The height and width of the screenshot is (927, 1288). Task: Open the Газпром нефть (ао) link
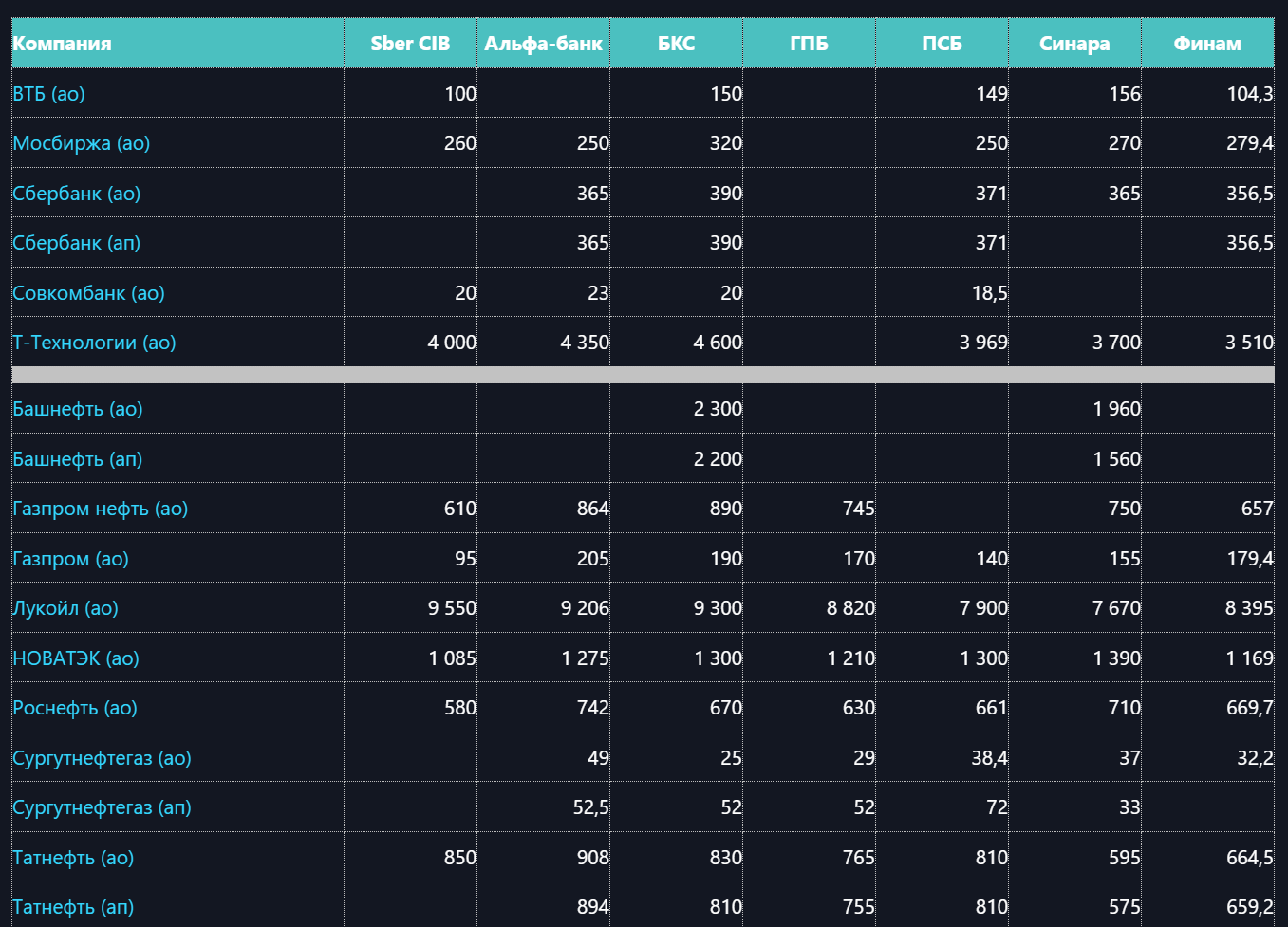tap(101, 509)
